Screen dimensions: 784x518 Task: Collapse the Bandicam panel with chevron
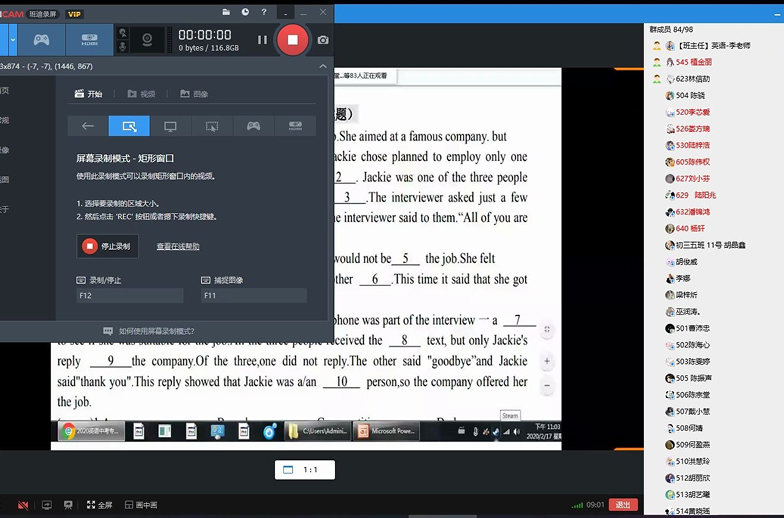point(323,66)
